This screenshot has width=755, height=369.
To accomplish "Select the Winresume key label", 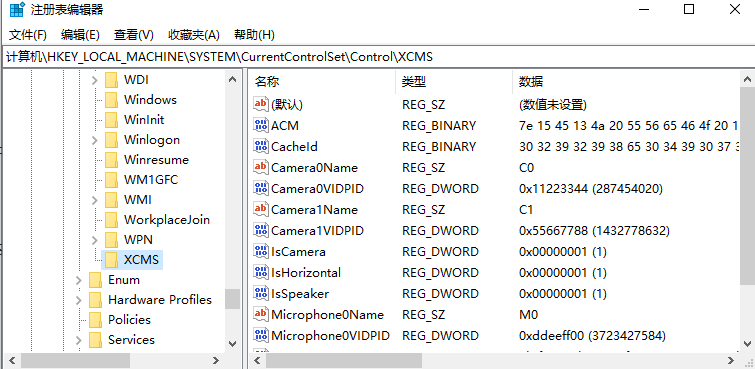I will 156,159.
